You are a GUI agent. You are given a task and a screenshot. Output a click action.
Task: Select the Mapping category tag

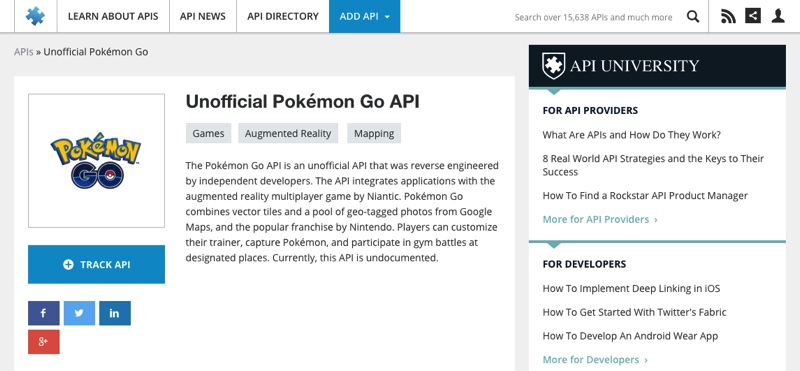pyautogui.click(x=374, y=133)
